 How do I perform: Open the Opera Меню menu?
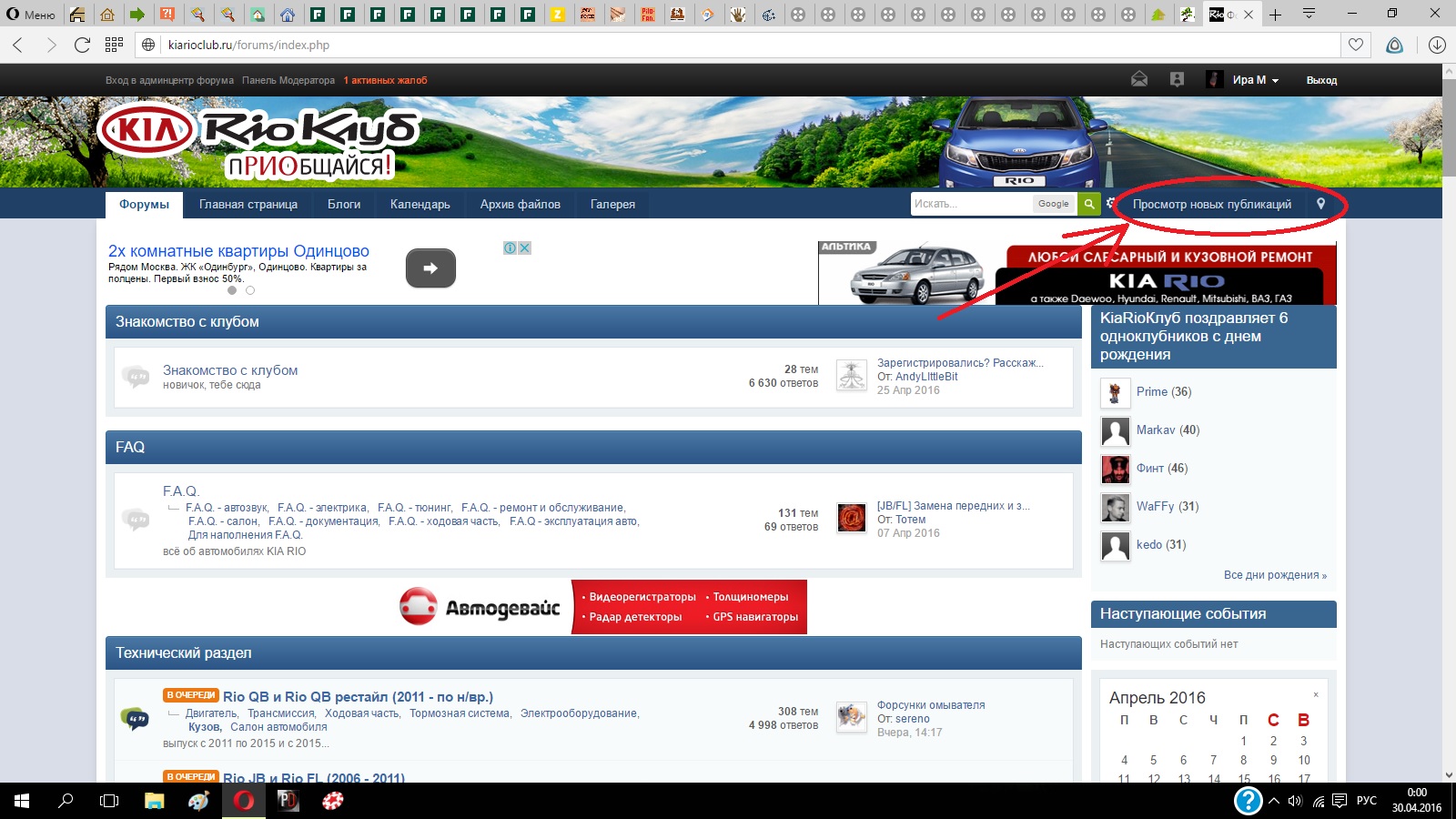click(31, 15)
